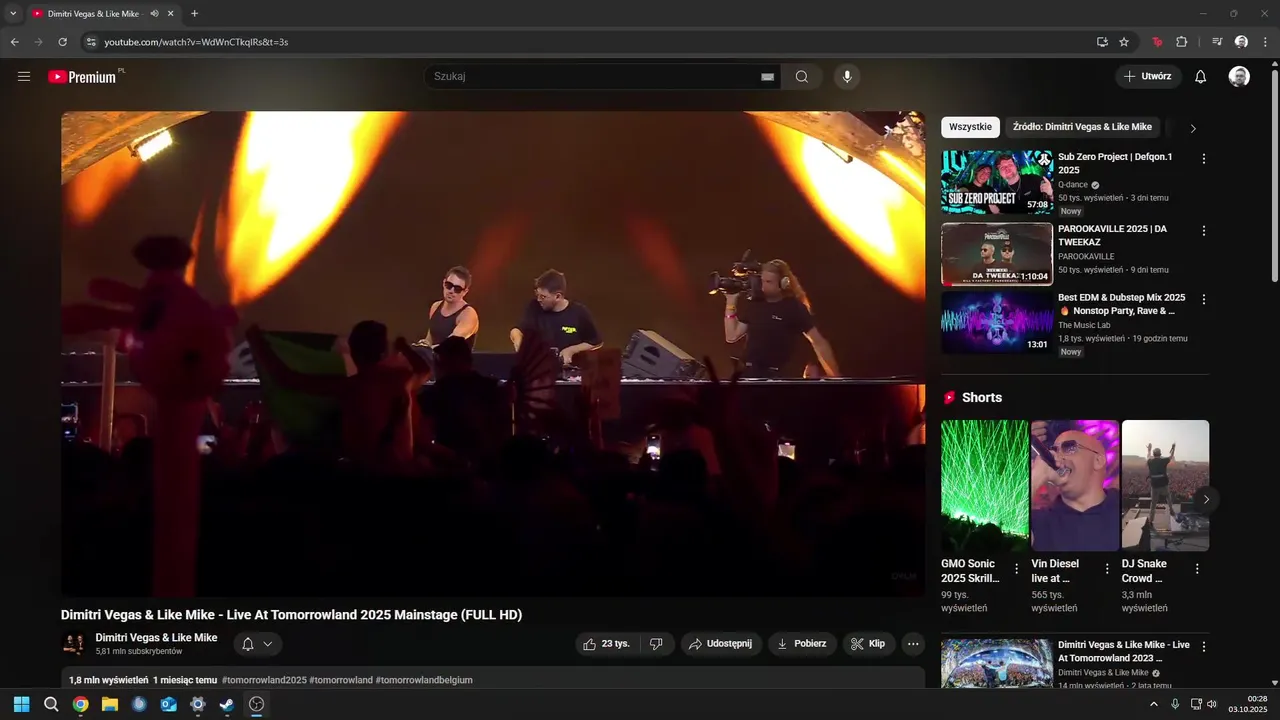This screenshot has height=720, width=1280.
Task: Select Źródło: Dimitri Vegas & Like Mike chip
Action: [x=1082, y=127]
